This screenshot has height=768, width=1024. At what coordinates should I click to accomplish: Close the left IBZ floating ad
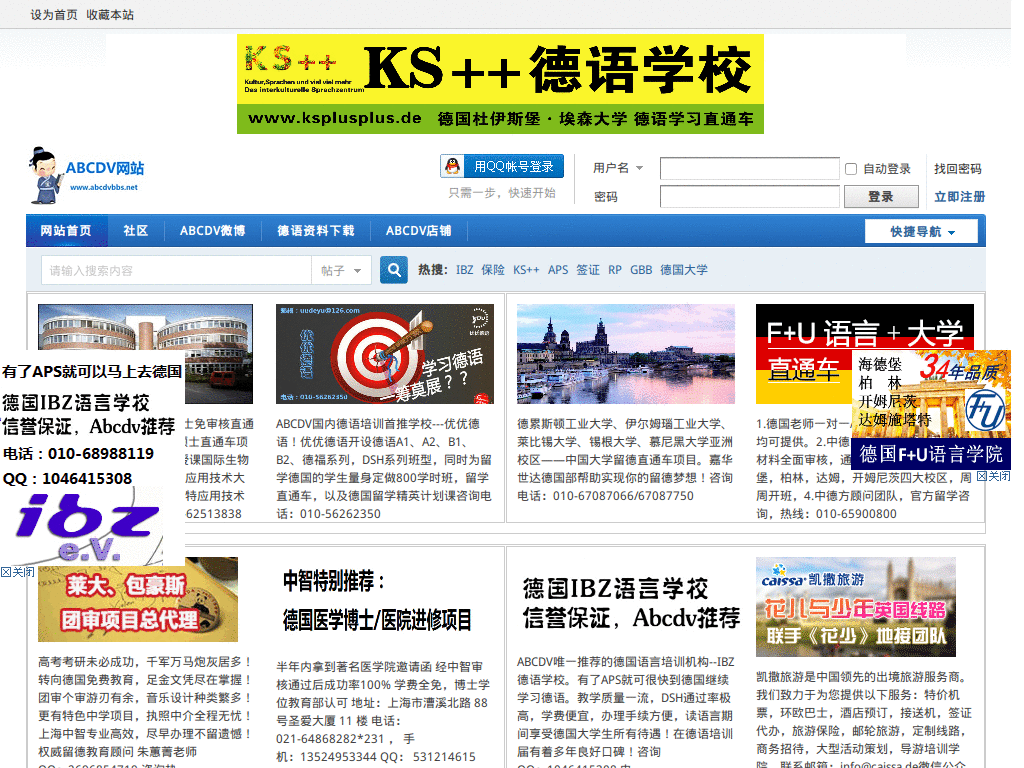coord(18,572)
